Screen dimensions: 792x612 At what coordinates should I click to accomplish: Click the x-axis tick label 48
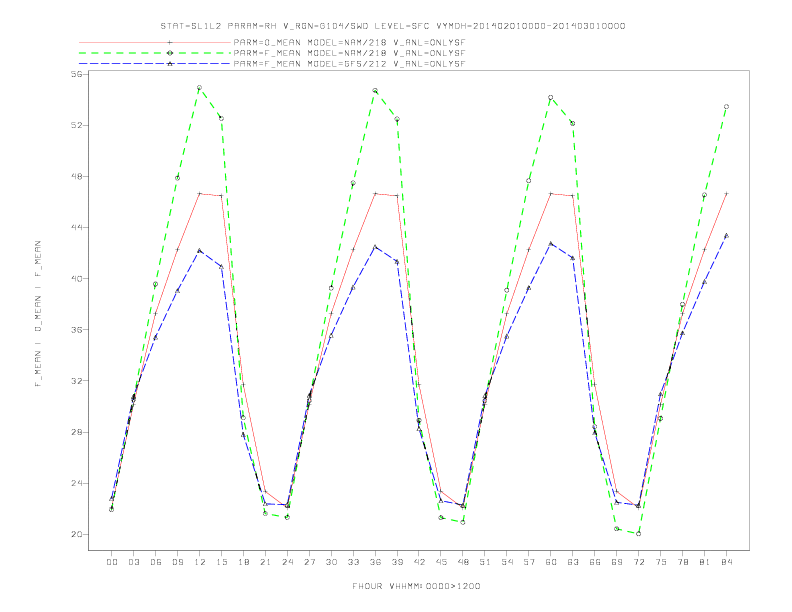pos(463,562)
